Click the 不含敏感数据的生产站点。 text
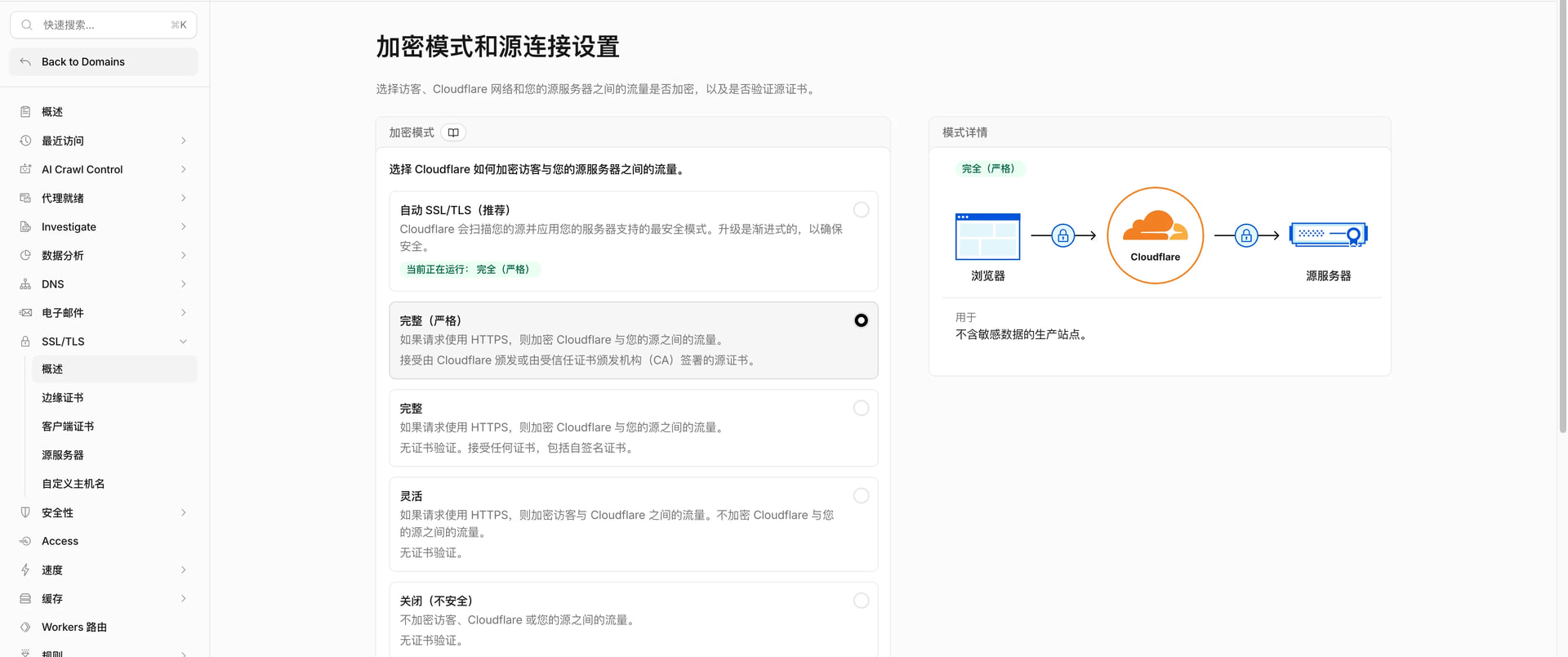The height and width of the screenshot is (657, 1568). point(1023,334)
